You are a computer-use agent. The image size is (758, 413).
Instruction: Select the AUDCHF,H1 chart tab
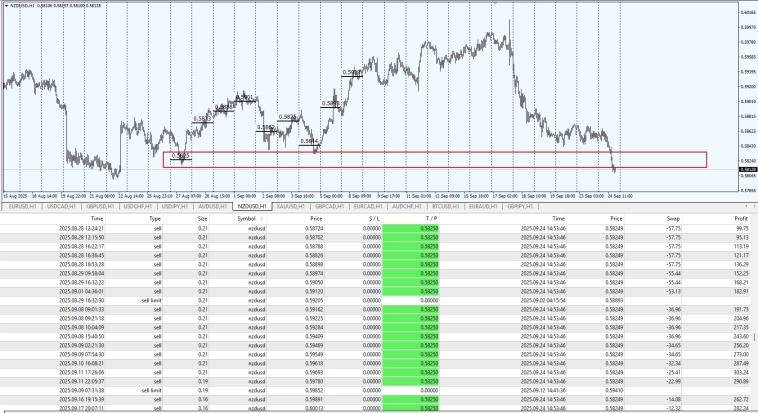(x=406, y=206)
